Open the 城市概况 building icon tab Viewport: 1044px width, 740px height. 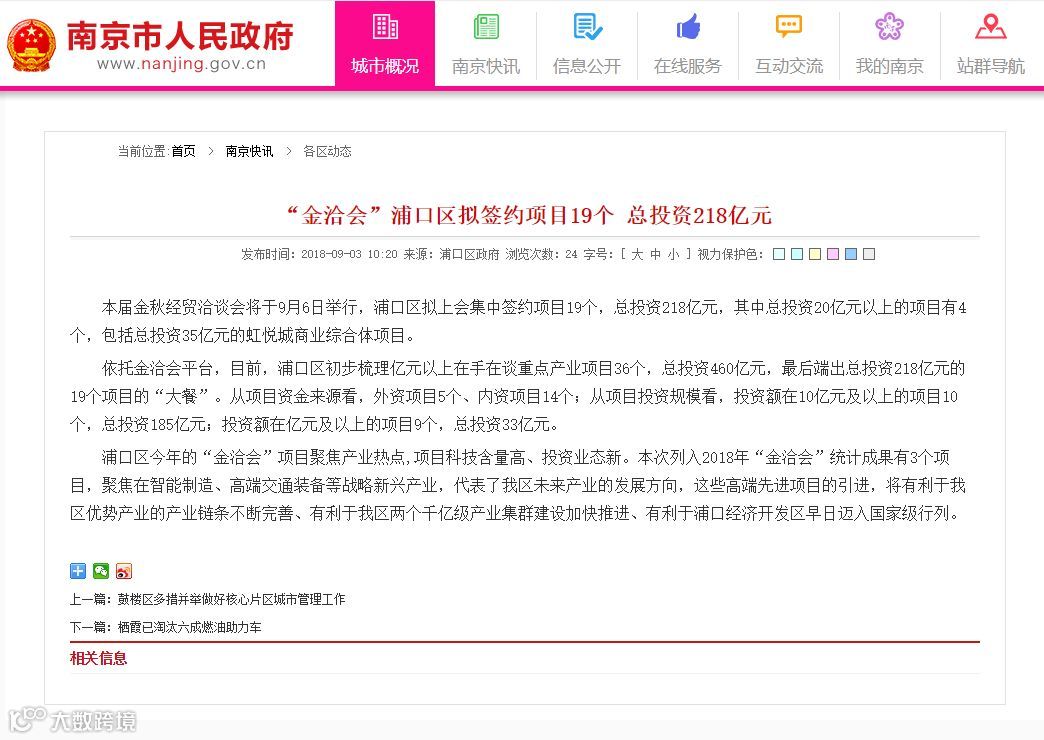[x=385, y=27]
